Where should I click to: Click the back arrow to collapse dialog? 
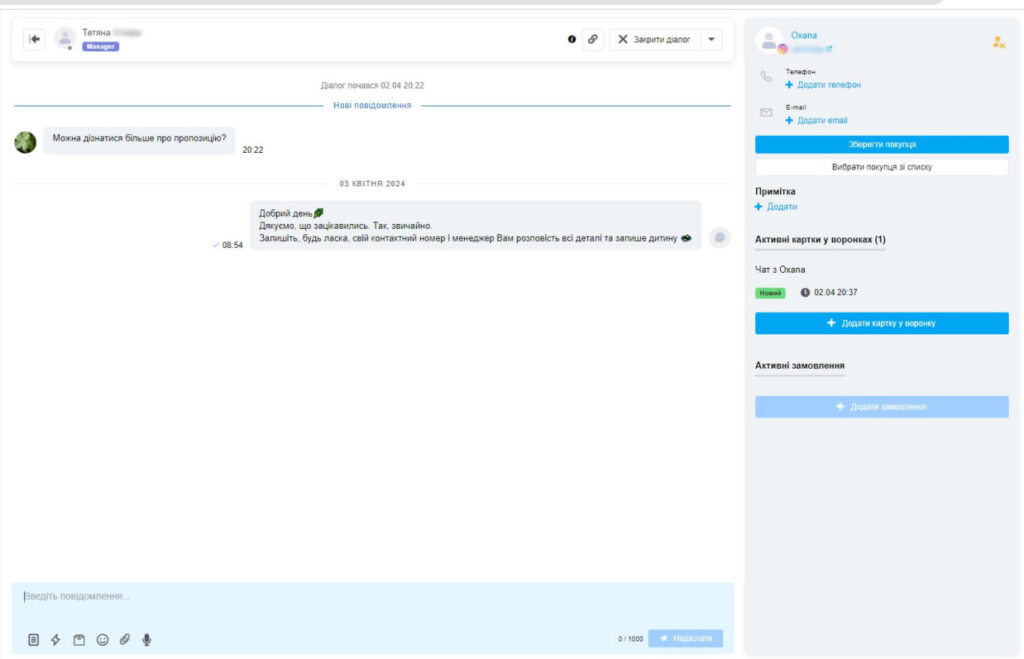[x=34, y=39]
